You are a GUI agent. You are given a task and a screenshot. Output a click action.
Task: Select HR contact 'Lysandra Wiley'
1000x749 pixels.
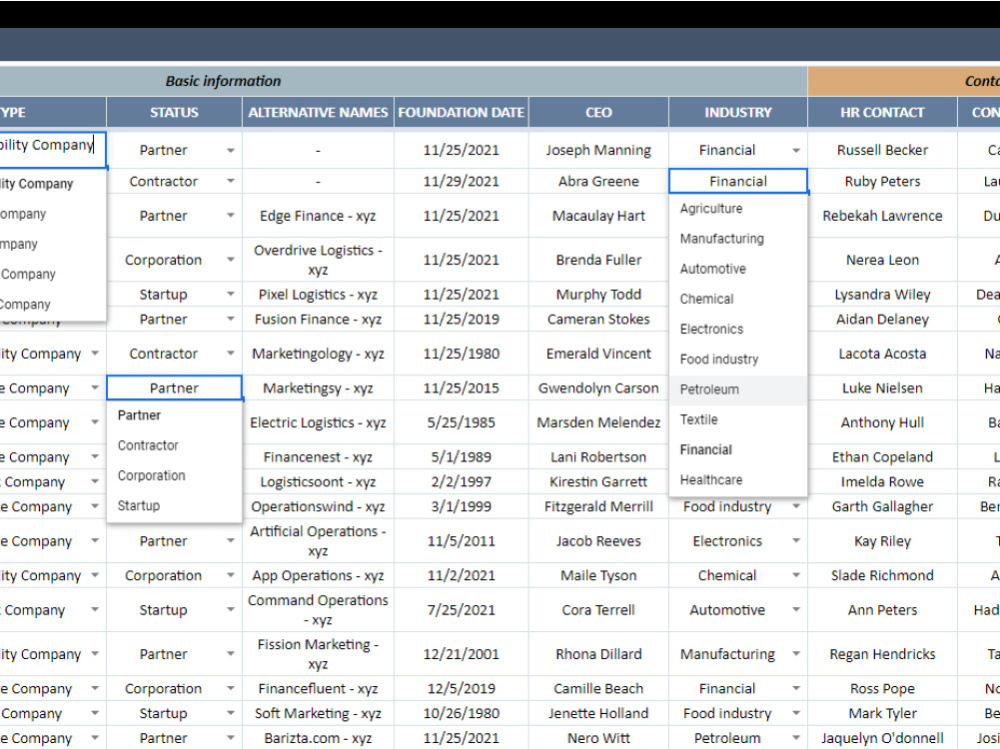point(882,294)
